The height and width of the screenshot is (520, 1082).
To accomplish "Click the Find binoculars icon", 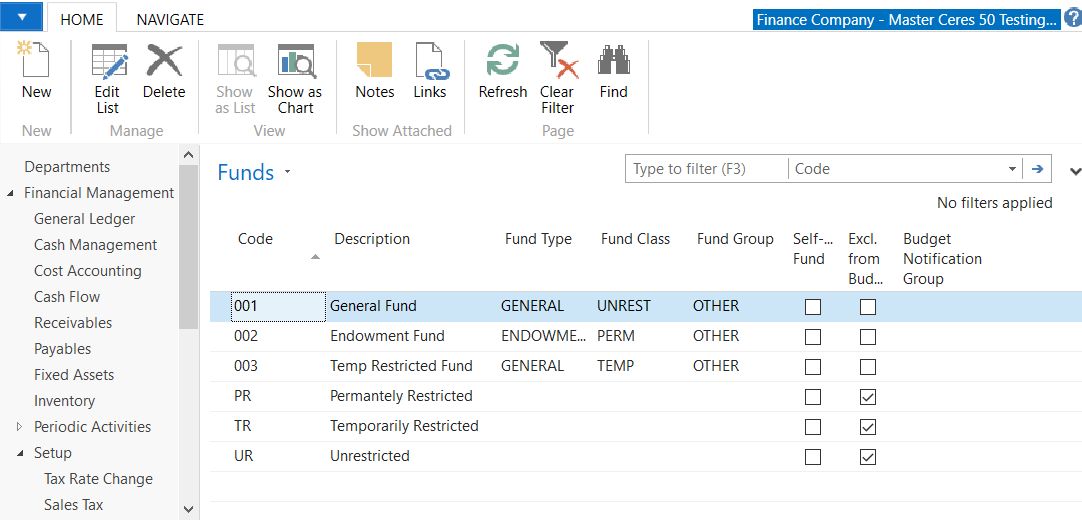I will [613, 63].
